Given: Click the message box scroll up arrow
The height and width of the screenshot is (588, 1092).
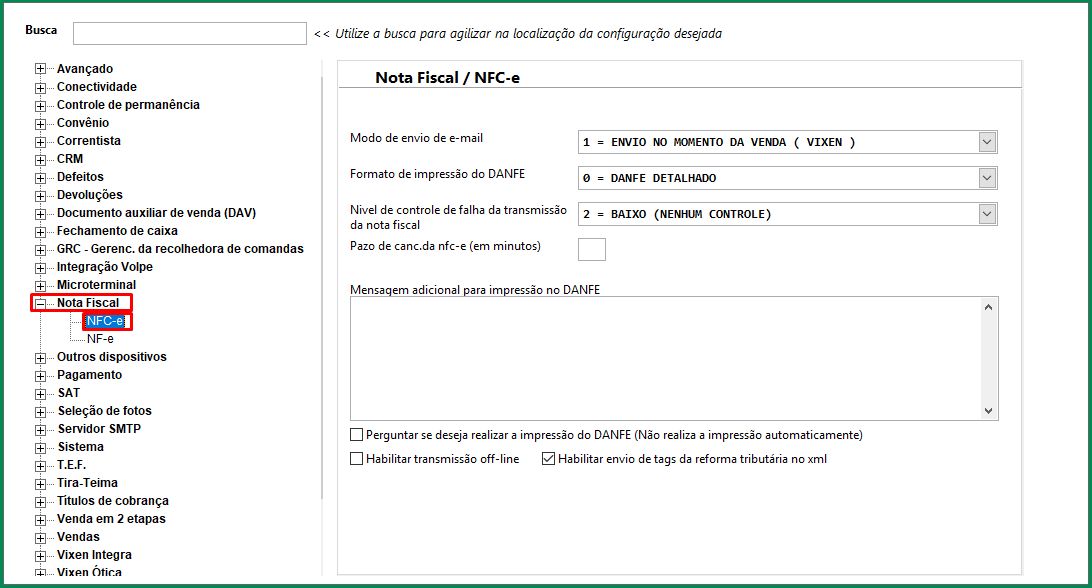Looking at the screenshot, I should [x=988, y=307].
